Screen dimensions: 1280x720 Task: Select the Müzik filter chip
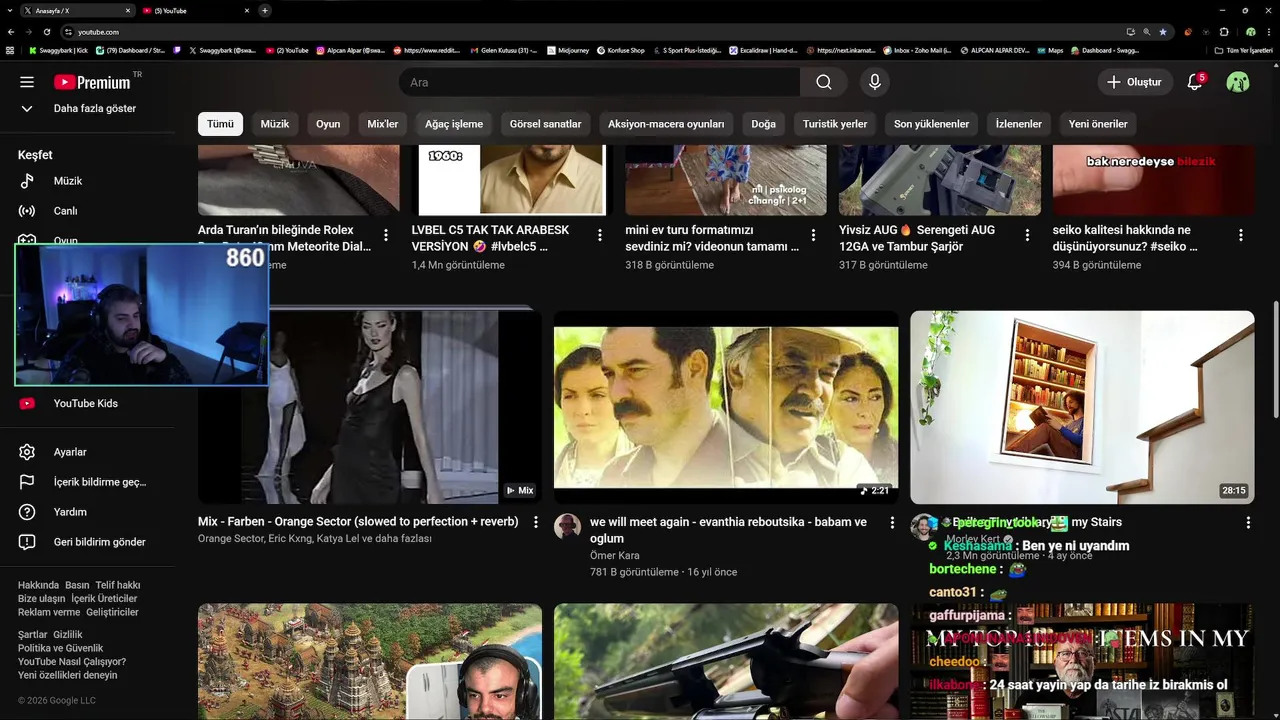(x=275, y=124)
